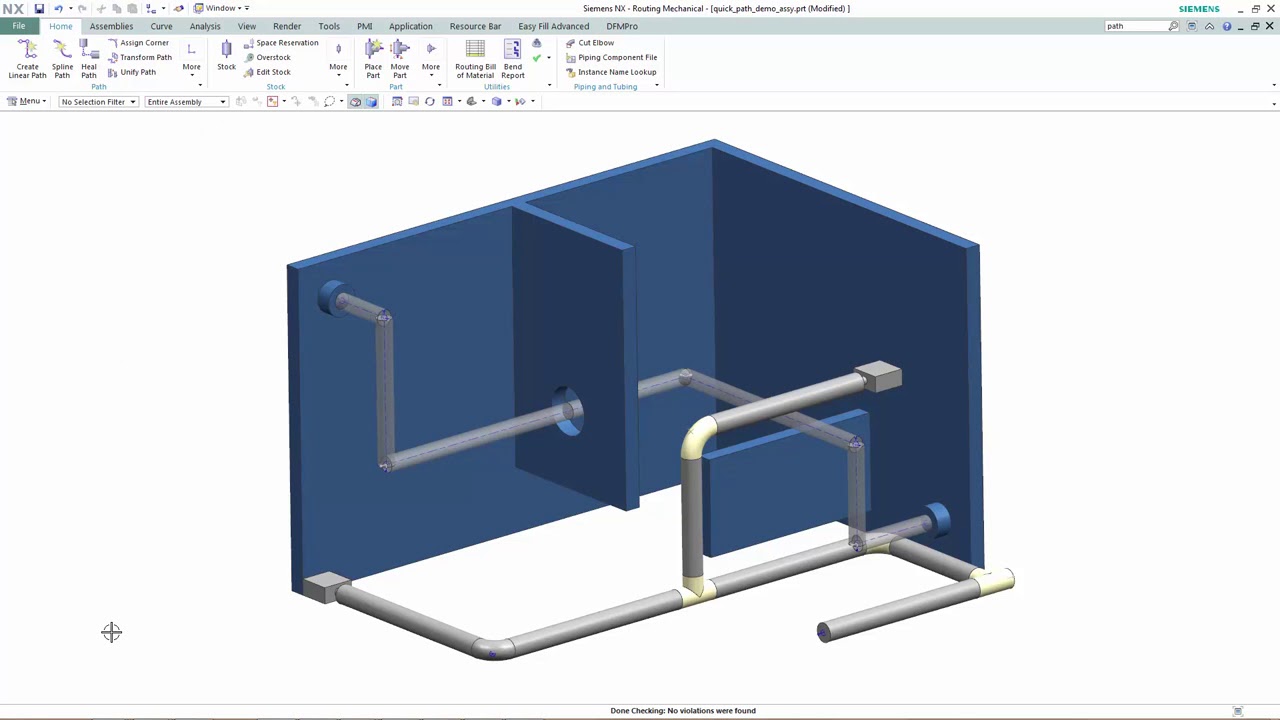Choose Edit Stock command
Image resolution: width=1280 pixels, height=720 pixels.
(267, 72)
